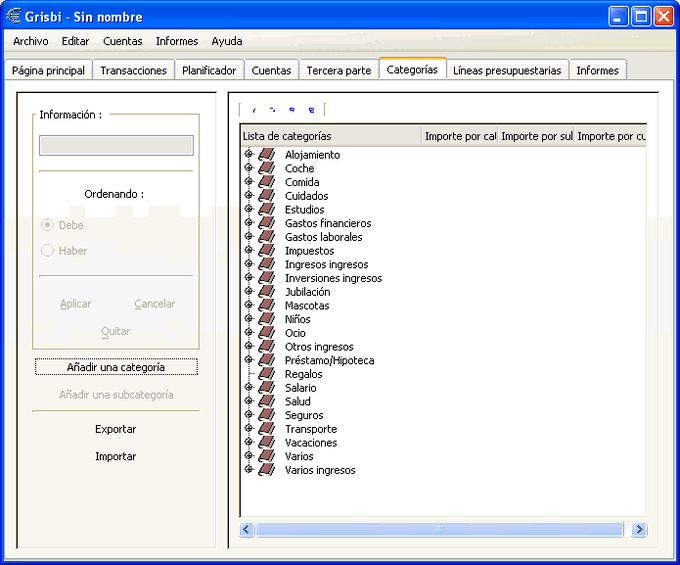The width and height of the screenshot is (680, 565).
Task: Click the book icon next to Alojamiento
Action: [x=267, y=154]
